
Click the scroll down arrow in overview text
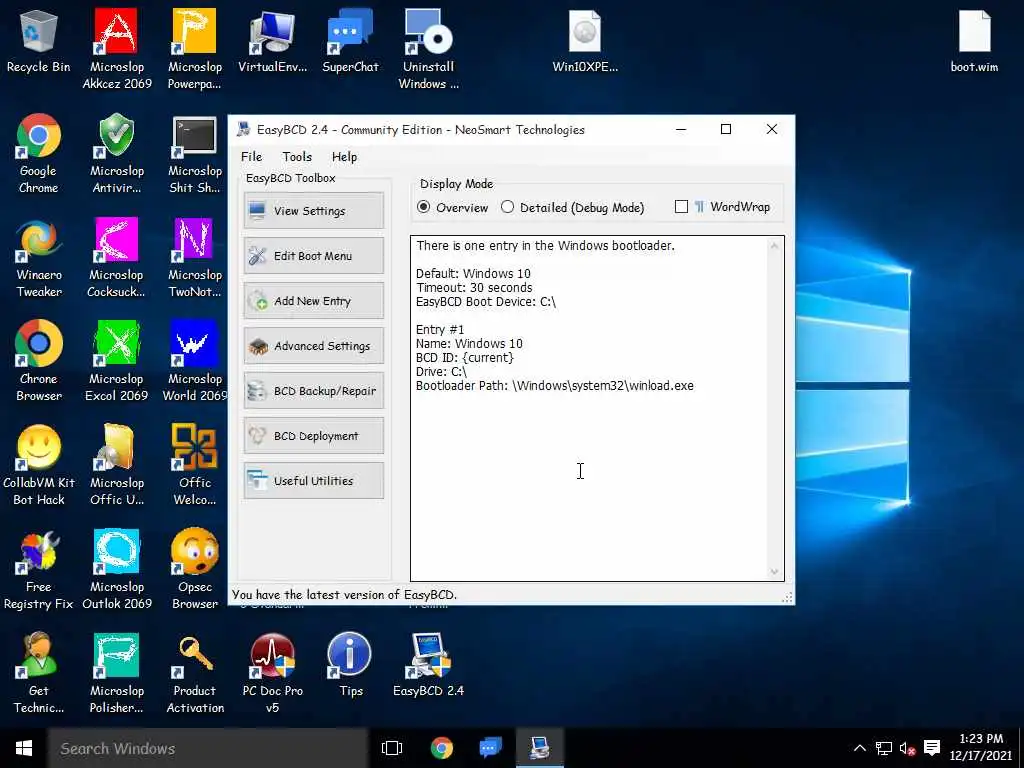pos(775,571)
